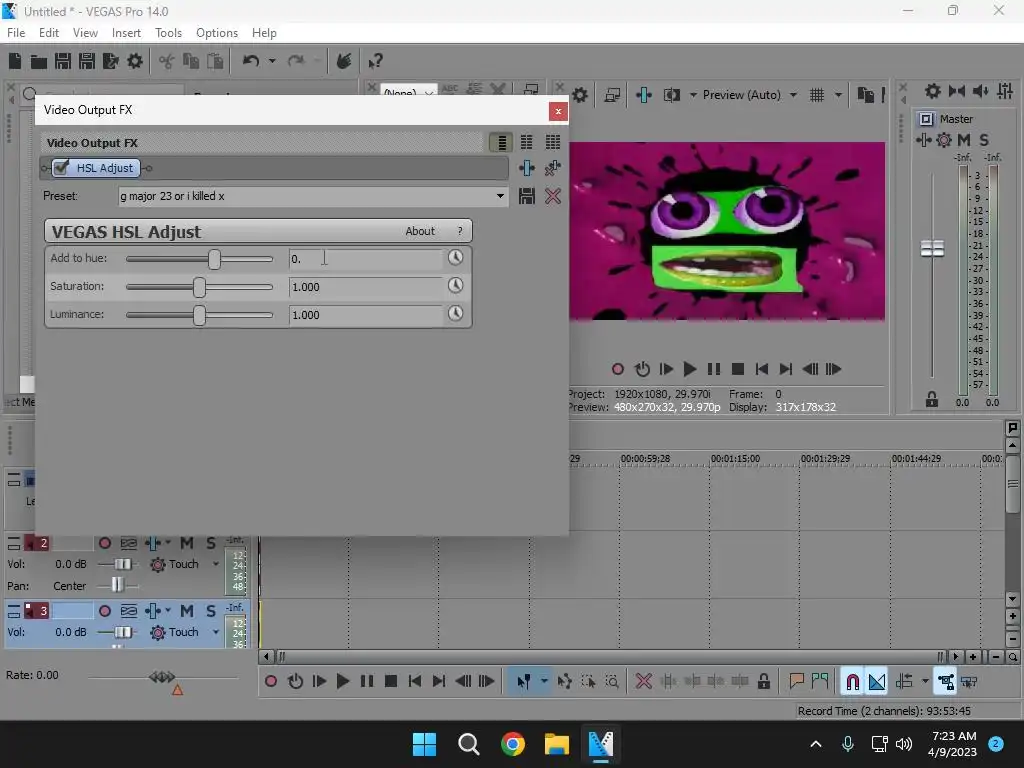1024x768 pixels.
Task: Open the Edit menu
Action: (49, 33)
